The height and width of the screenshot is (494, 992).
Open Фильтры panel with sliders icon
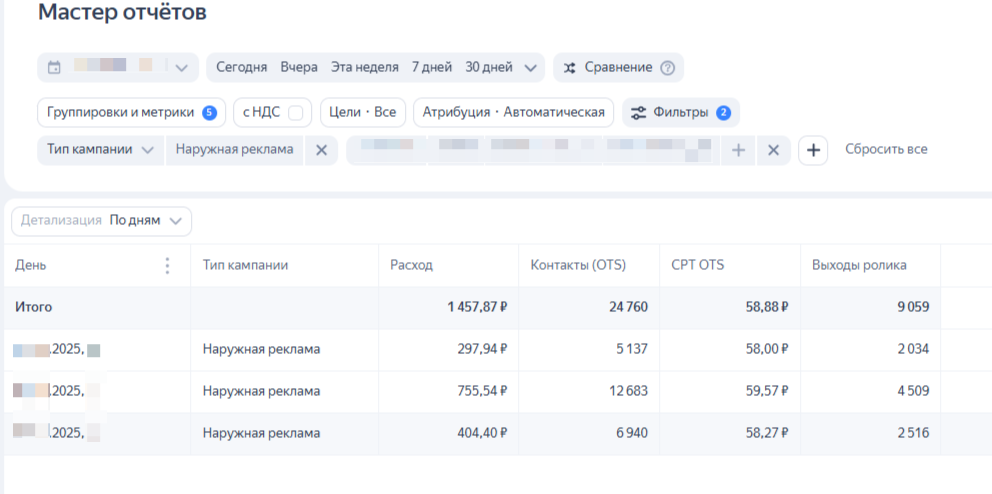point(680,112)
